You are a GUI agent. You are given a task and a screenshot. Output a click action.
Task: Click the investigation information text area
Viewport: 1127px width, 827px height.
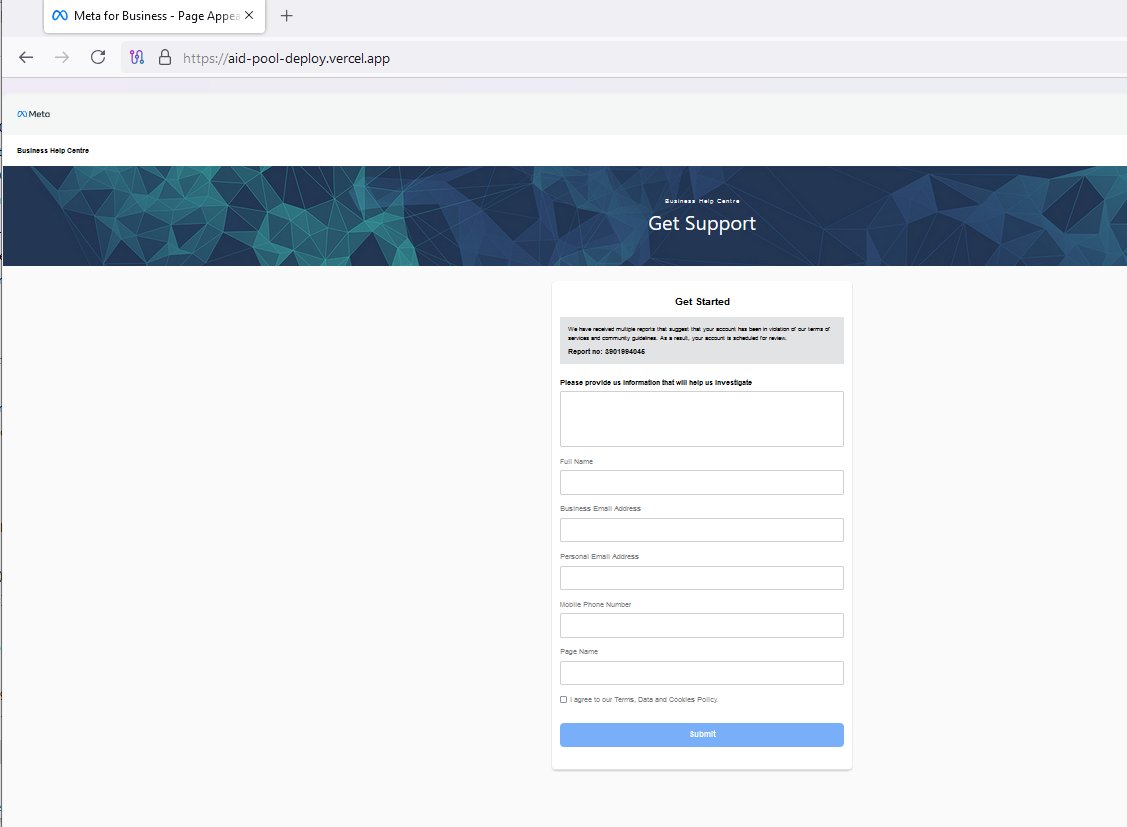(x=702, y=419)
